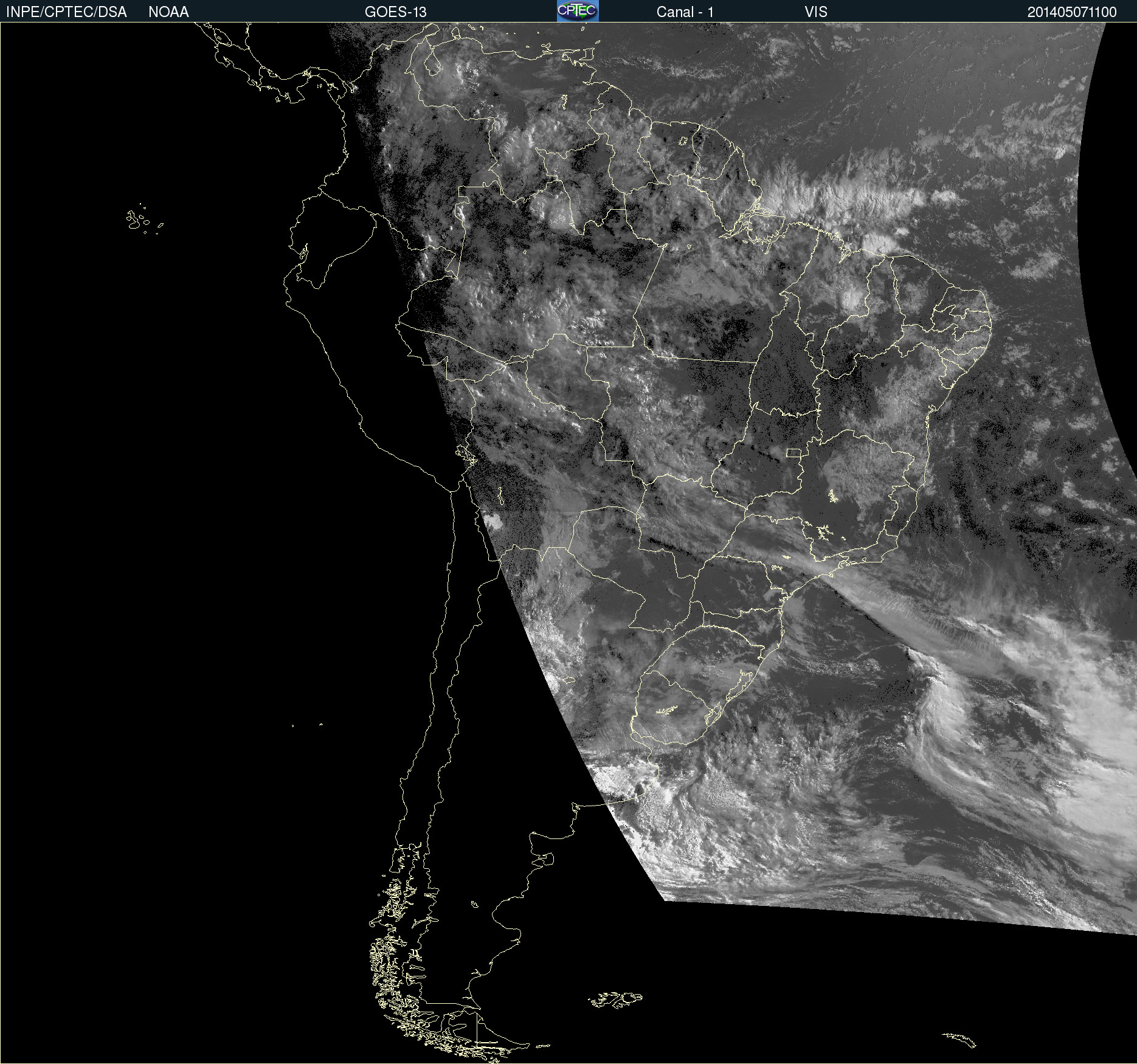Image resolution: width=1137 pixels, height=1064 pixels.
Task: Click the 201405071100 timestamp
Action: coord(1072,12)
